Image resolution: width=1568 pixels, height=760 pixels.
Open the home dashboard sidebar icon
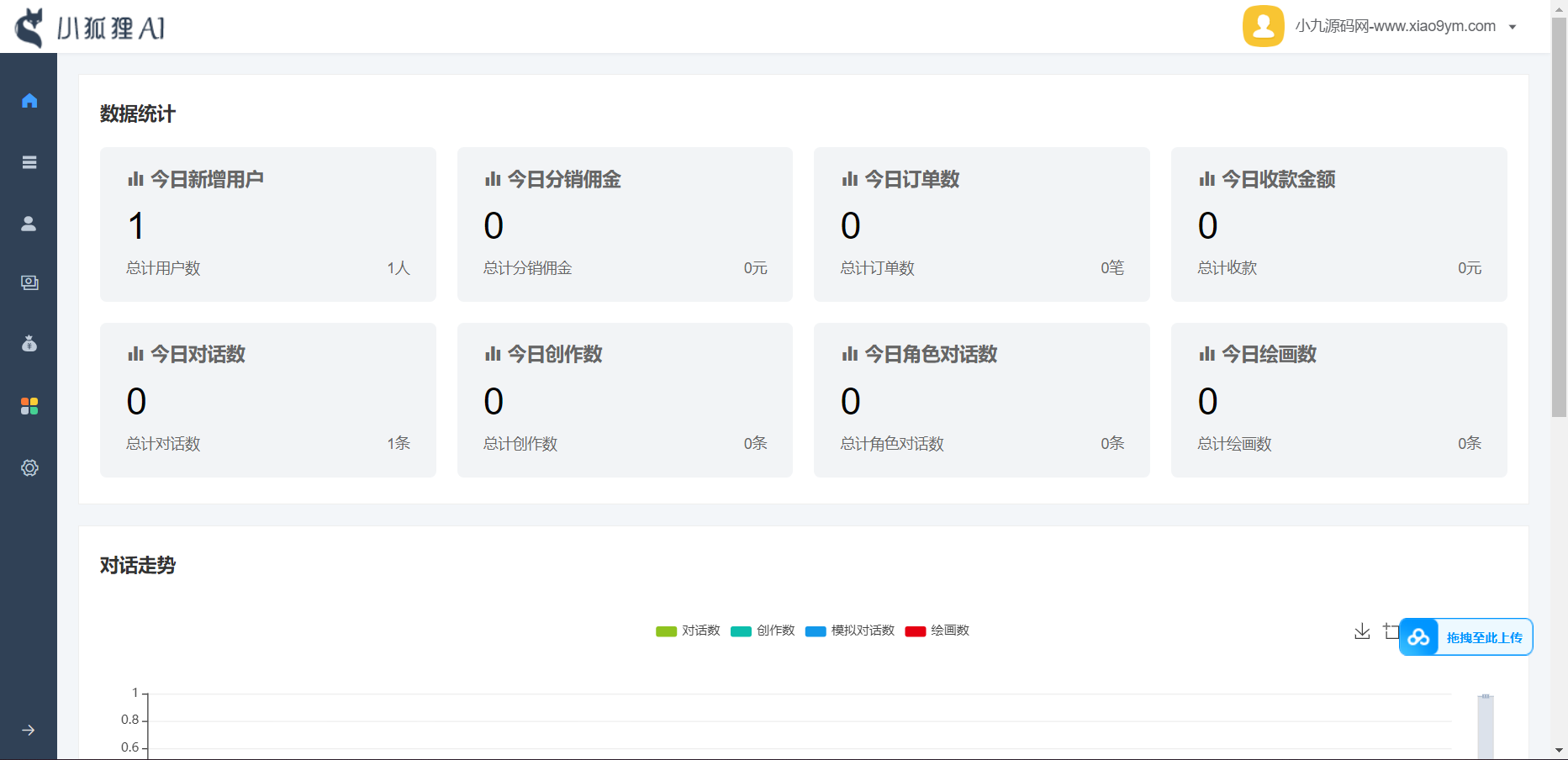click(x=29, y=101)
